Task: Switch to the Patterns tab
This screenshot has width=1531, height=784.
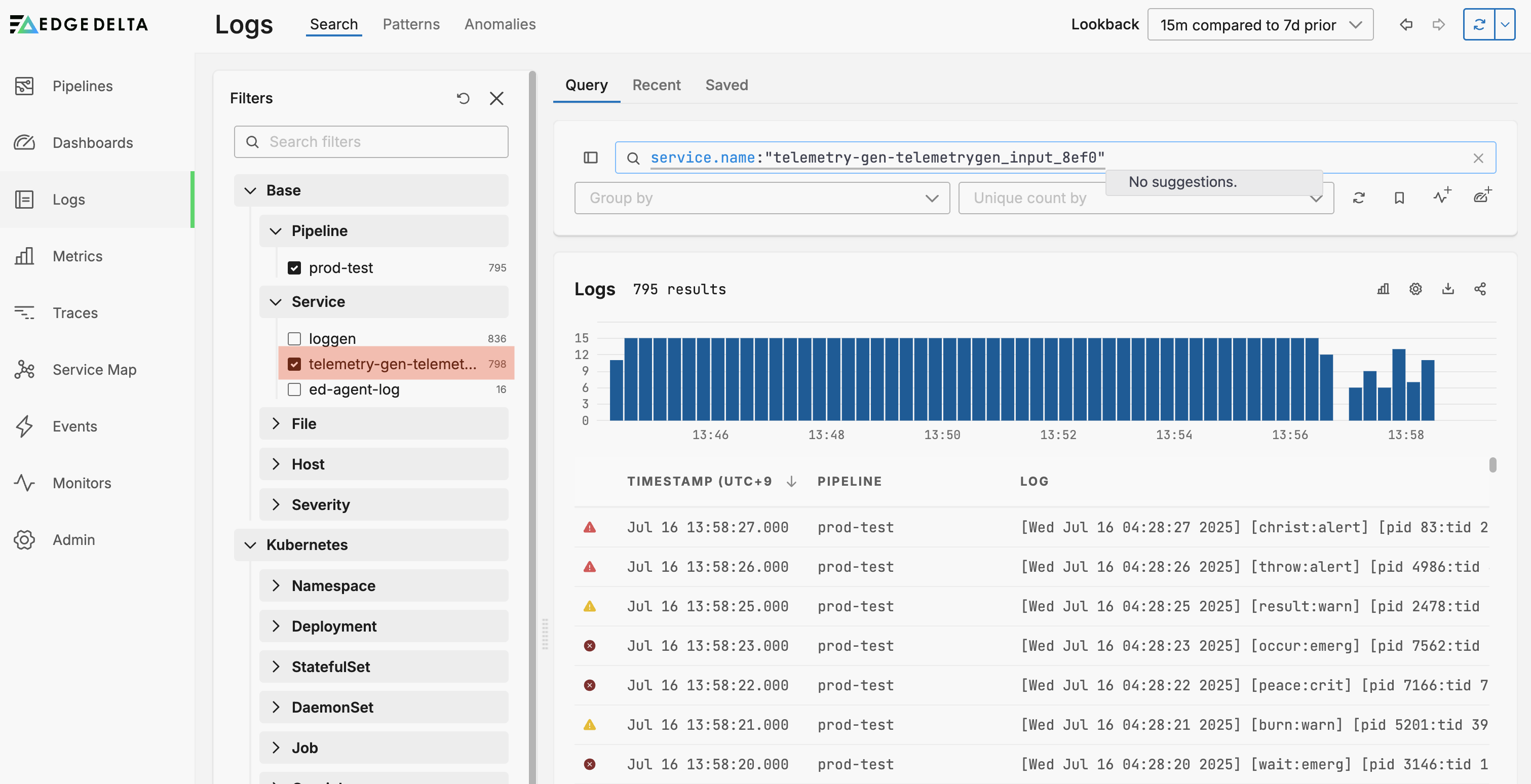Action: click(x=411, y=24)
